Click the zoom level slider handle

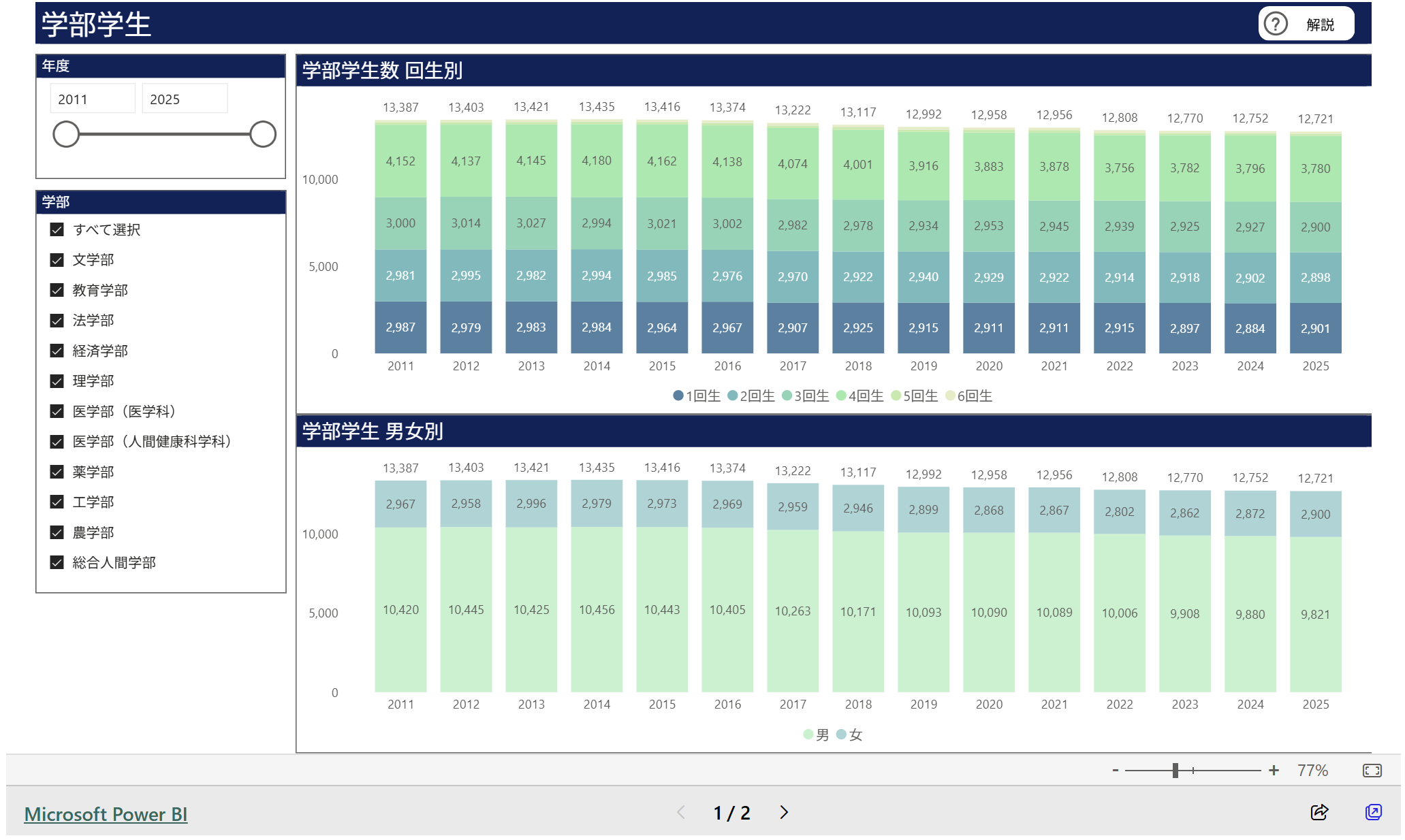tap(1176, 770)
